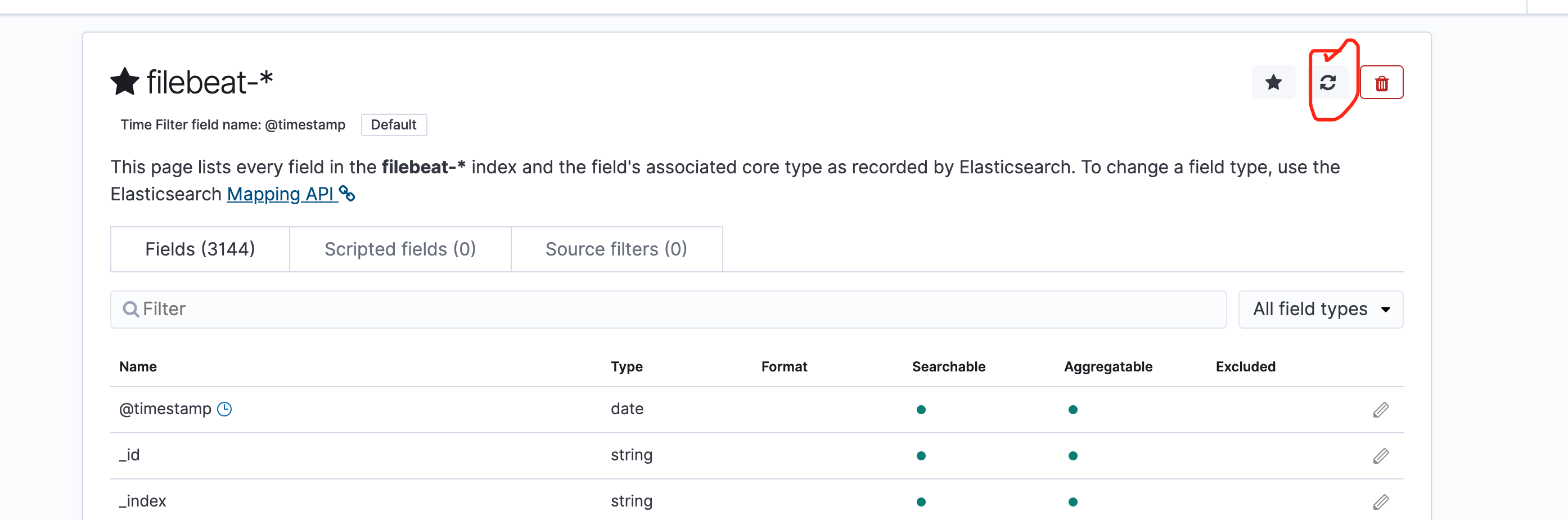Click the searchable dot for _id
The height and width of the screenshot is (520, 1568).
(921, 456)
